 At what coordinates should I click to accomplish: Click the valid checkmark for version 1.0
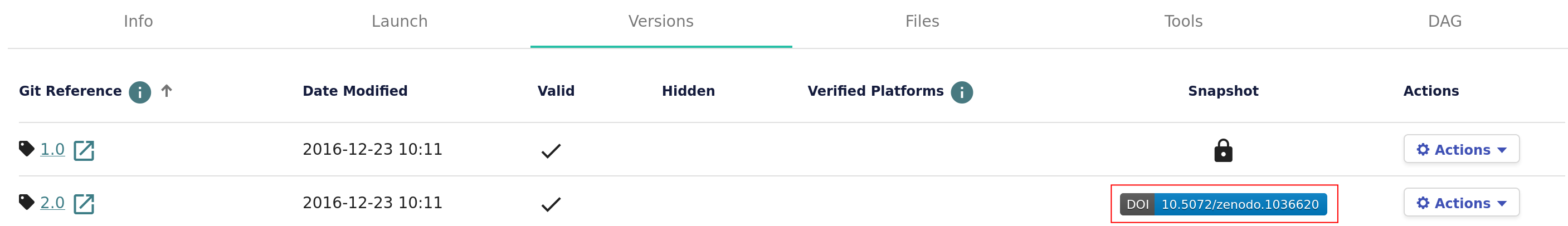click(551, 151)
